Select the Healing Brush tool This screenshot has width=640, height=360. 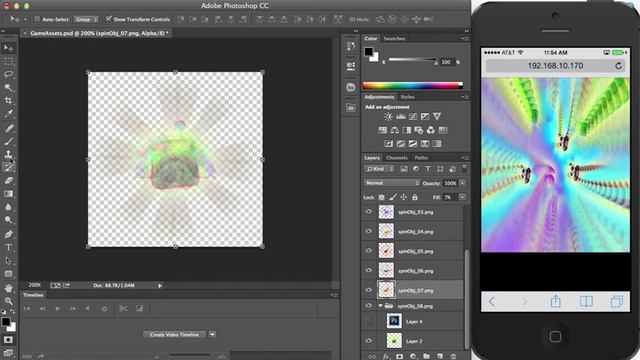click(8, 128)
